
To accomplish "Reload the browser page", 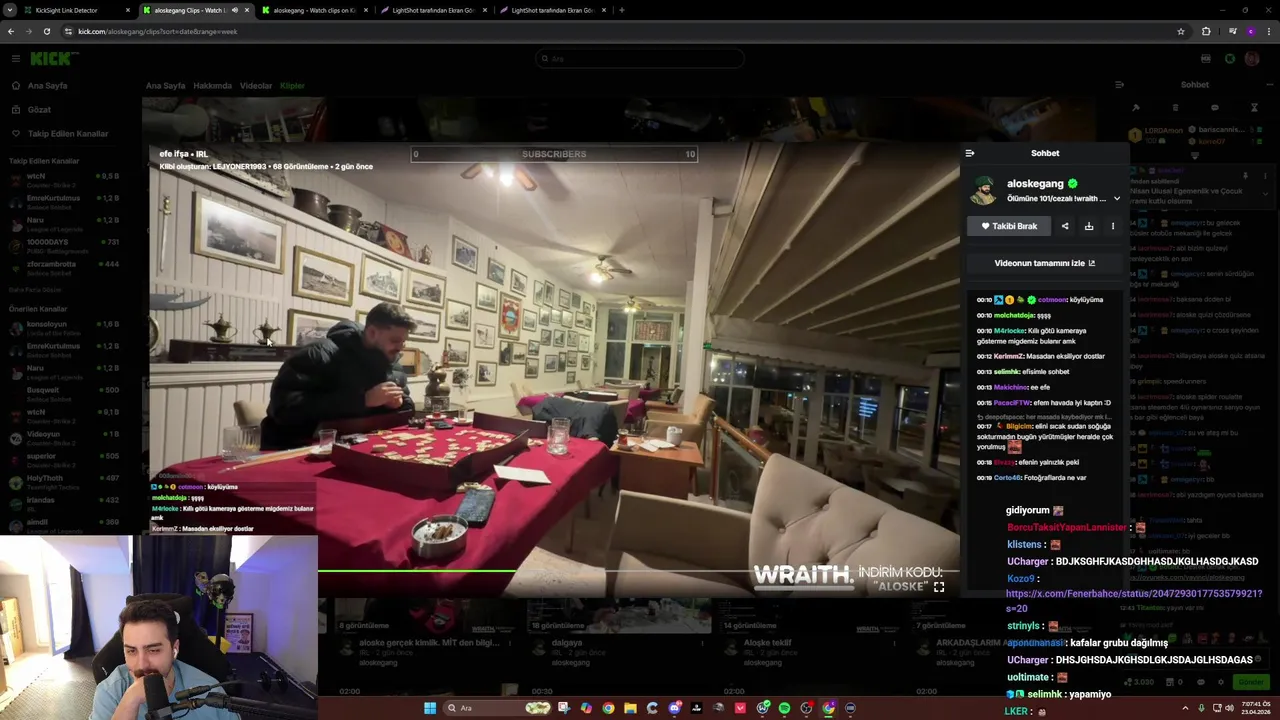I will pyautogui.click(x=46, y=31).
